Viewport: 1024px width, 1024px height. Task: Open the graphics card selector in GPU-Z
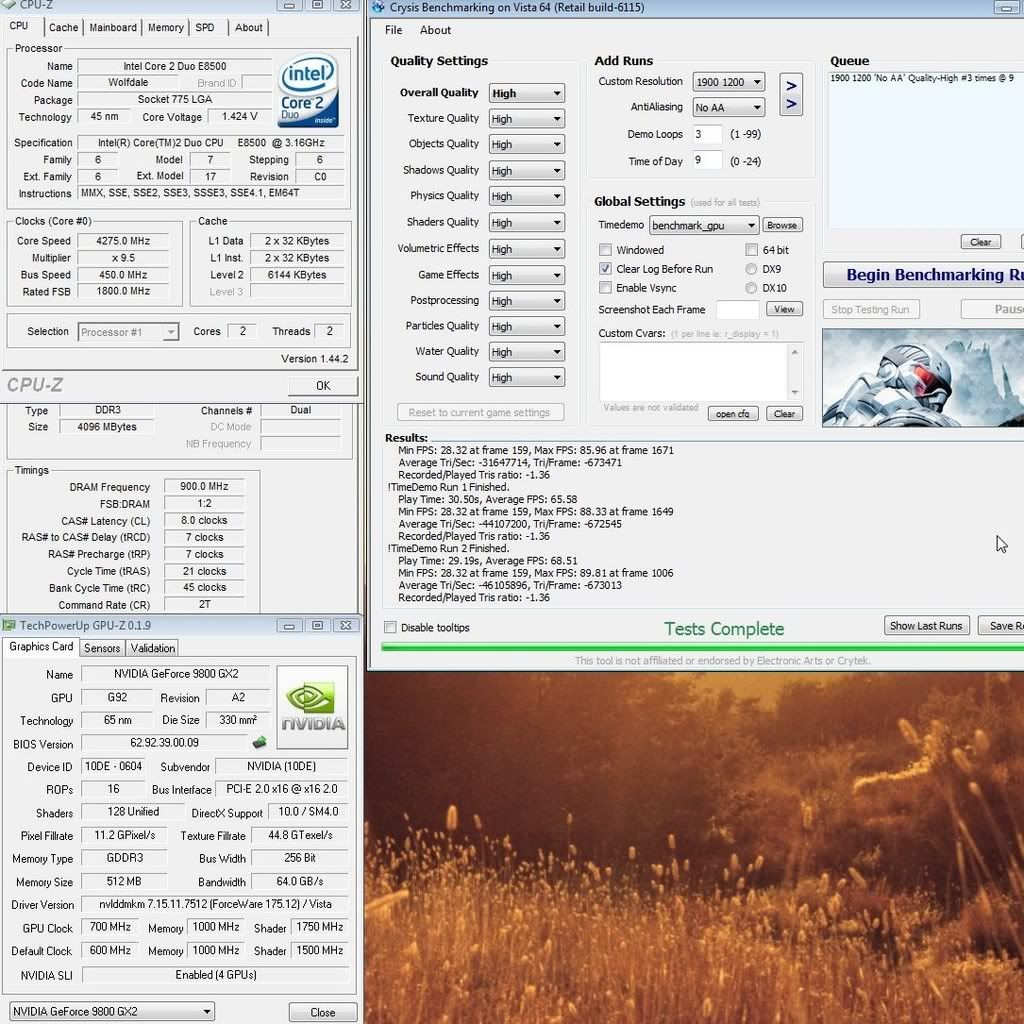coord(110,1011)
